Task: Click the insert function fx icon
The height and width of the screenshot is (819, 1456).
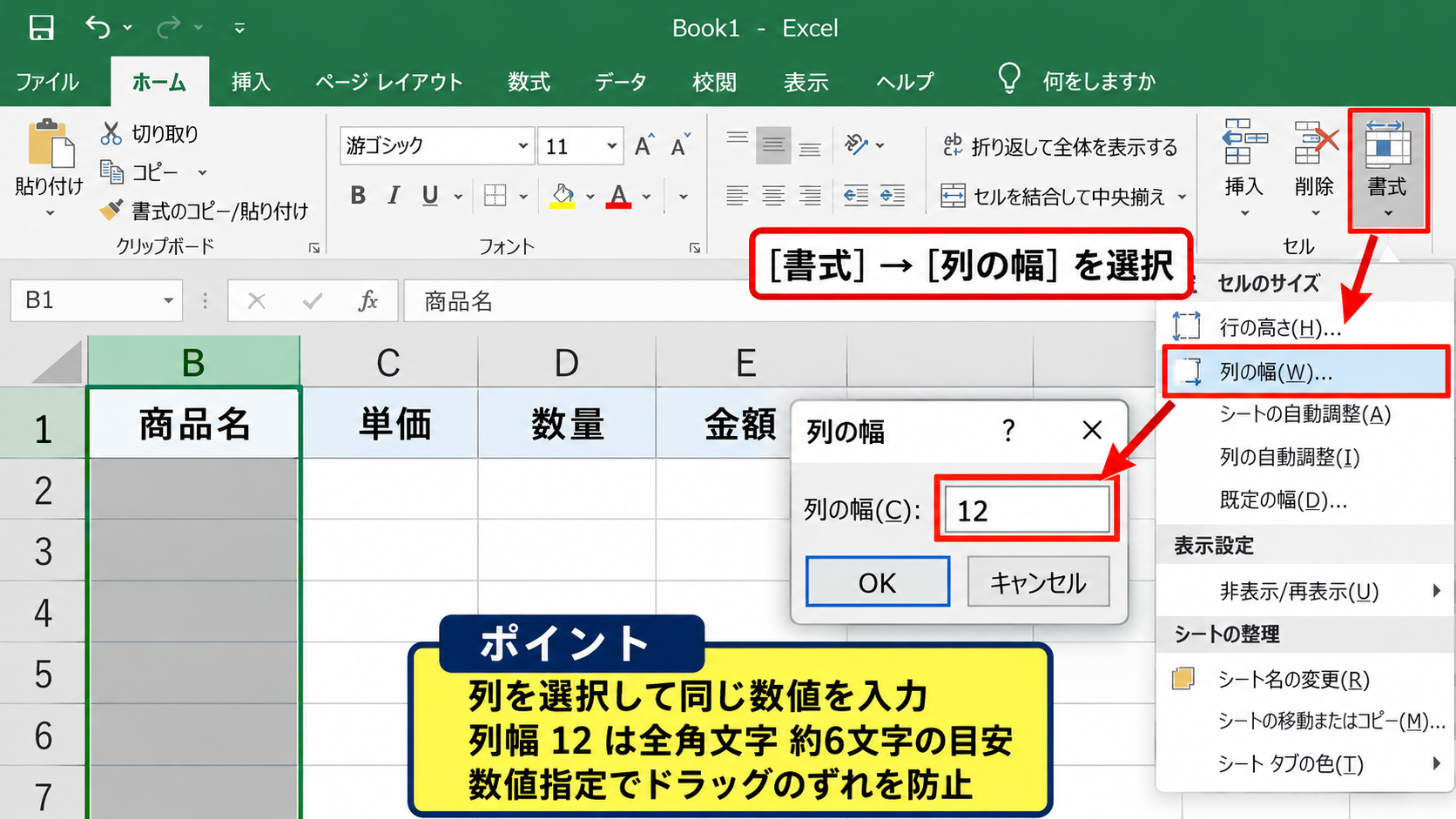Action: pos(367,301)
